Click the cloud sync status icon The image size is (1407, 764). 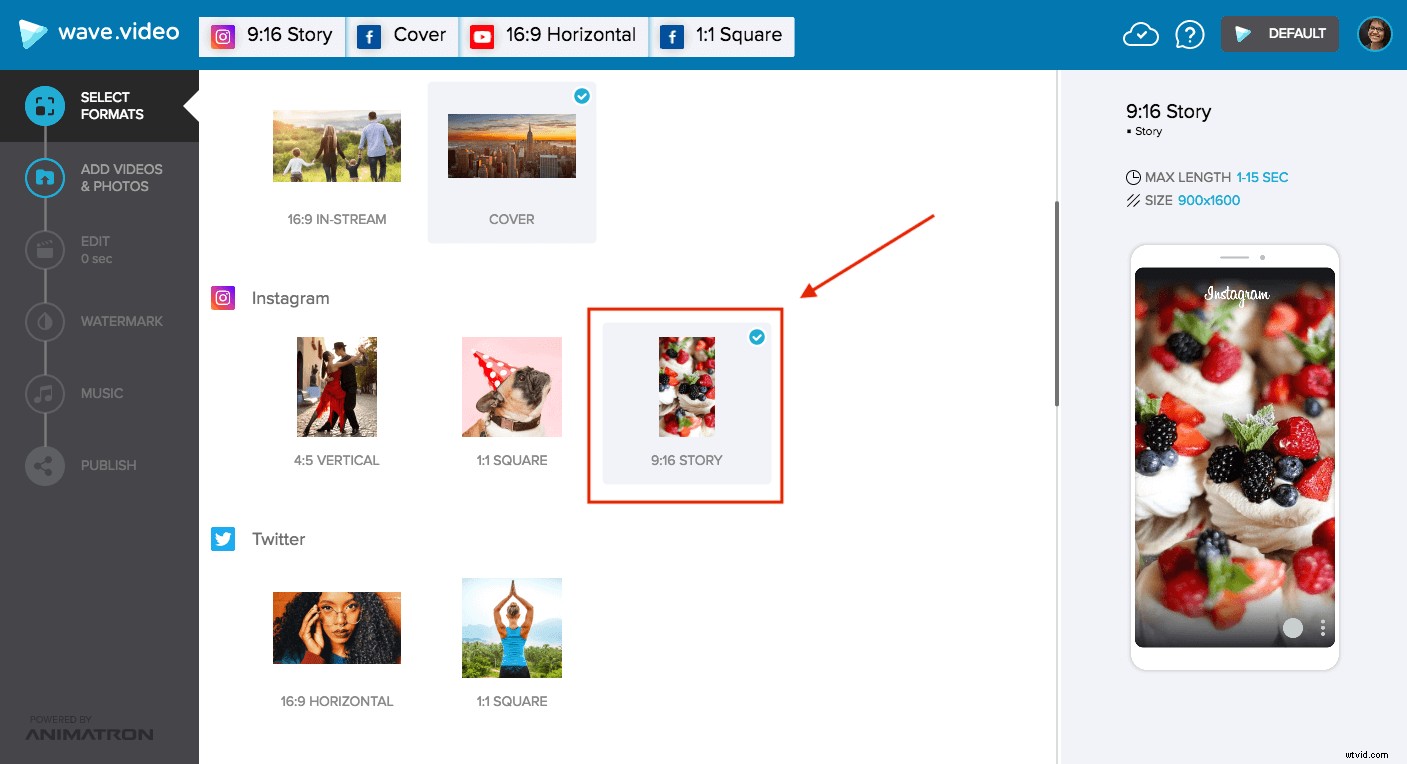pyautogui.click(x=1140, y=33)
